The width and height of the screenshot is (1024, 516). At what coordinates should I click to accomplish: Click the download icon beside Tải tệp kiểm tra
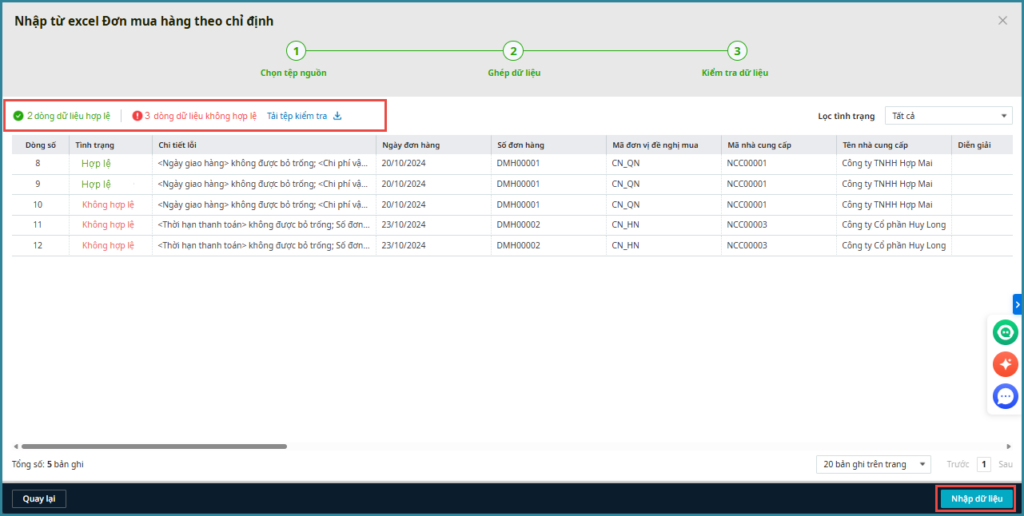337,116
